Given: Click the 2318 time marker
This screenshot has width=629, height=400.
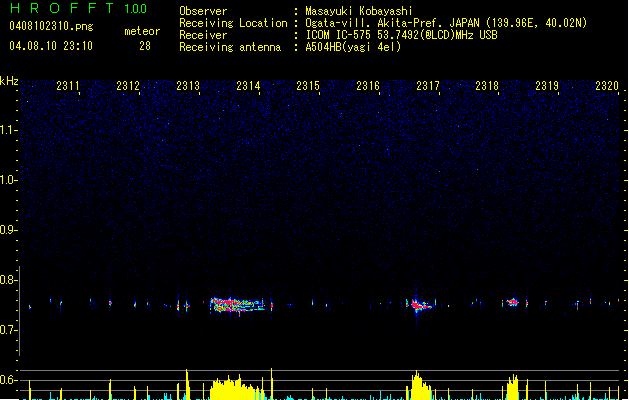Looking at the screenshot, I should 487,86.
